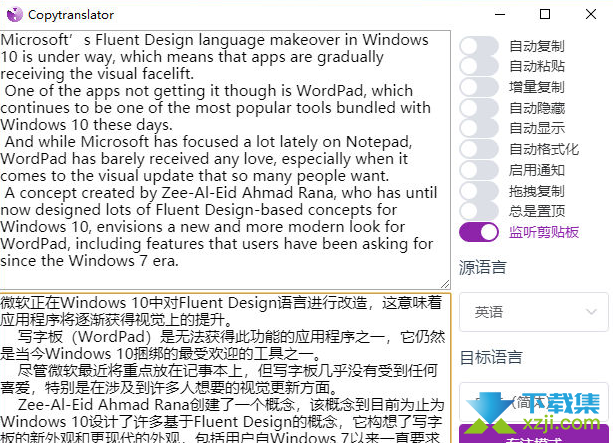Viewport: 613px width, 443px height.
Task: Click the 自动复制 label text
Action: coord(537,46)
